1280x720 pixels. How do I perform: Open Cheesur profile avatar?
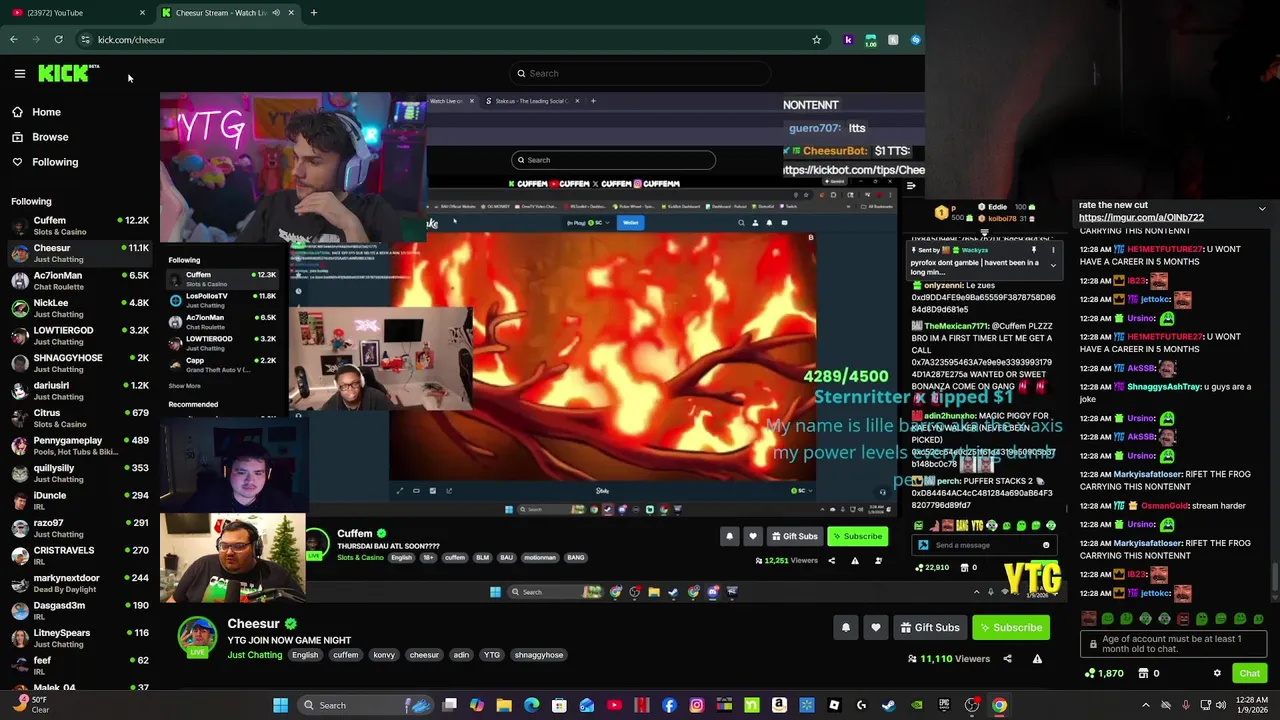click(197, 636)
